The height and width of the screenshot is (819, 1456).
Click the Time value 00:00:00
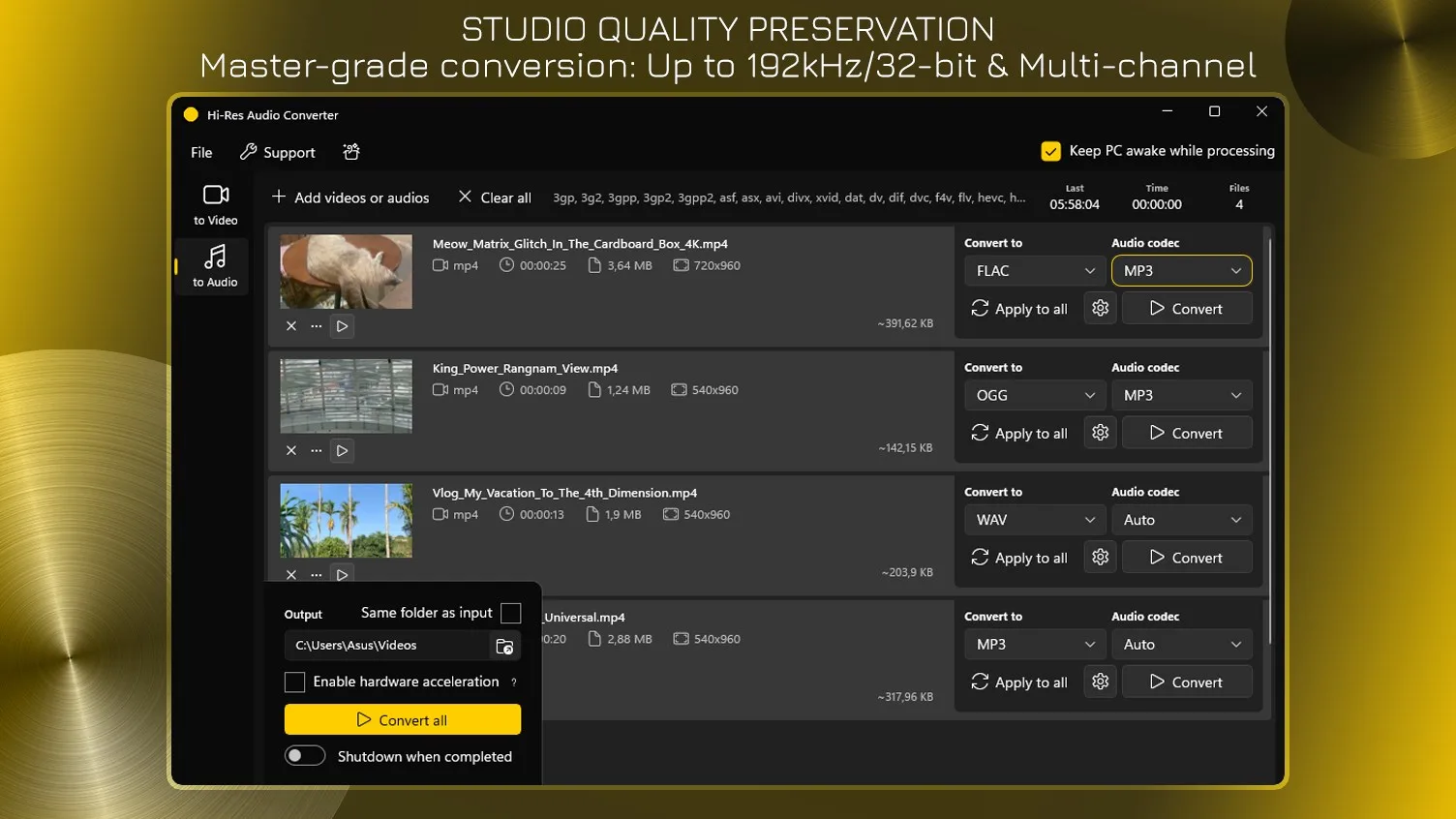coord(1157,204)
